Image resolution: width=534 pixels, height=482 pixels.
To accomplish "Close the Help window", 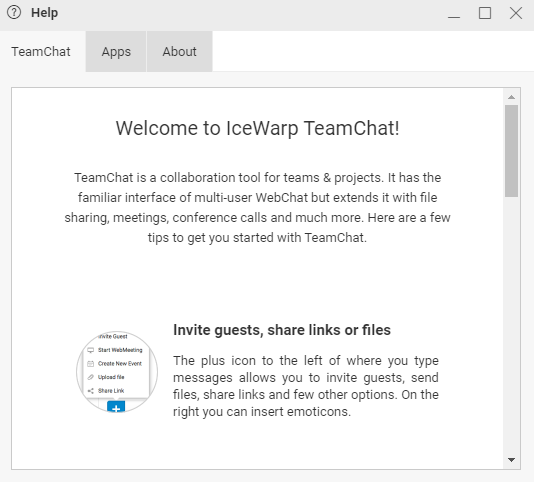I will (516, 13).
